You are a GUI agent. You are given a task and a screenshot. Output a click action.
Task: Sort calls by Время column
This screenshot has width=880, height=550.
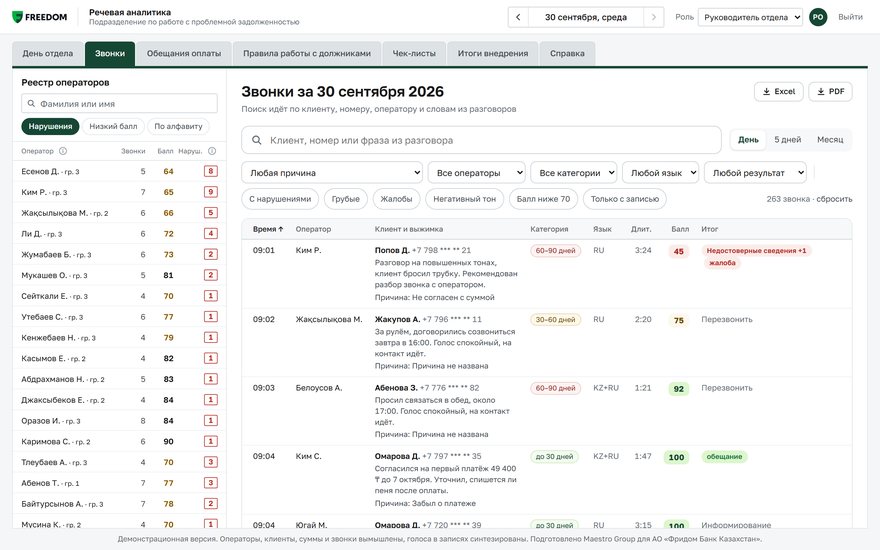pyautogui.click(x=268, y=229)
